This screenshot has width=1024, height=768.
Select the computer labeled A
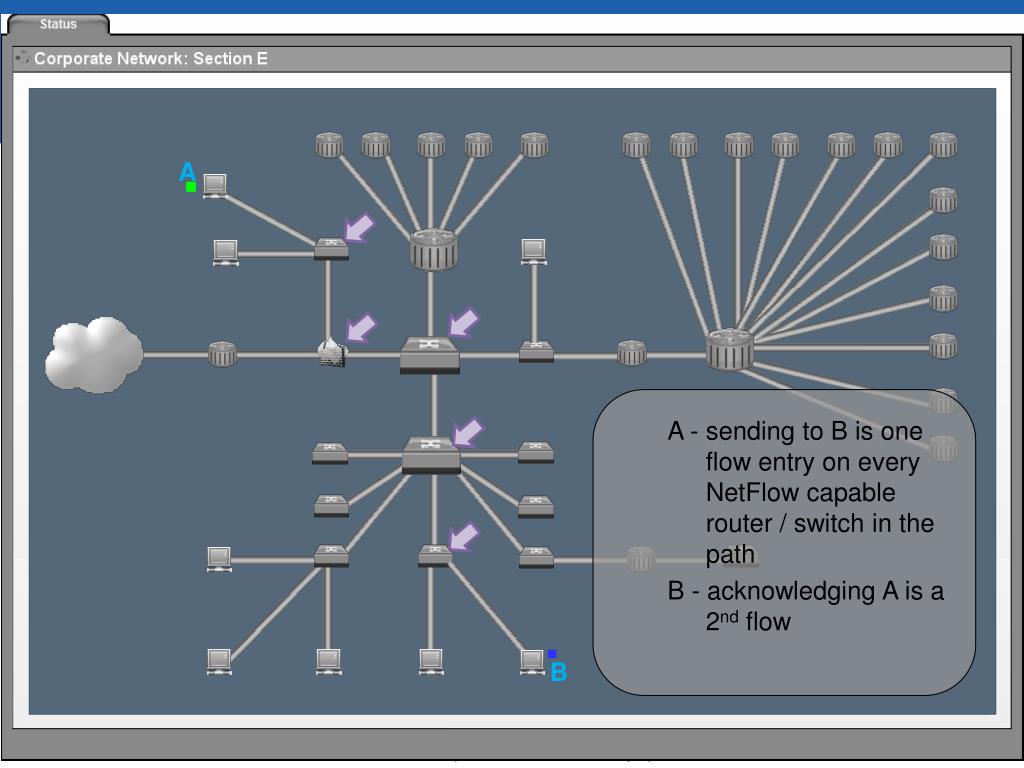[215, 185]
